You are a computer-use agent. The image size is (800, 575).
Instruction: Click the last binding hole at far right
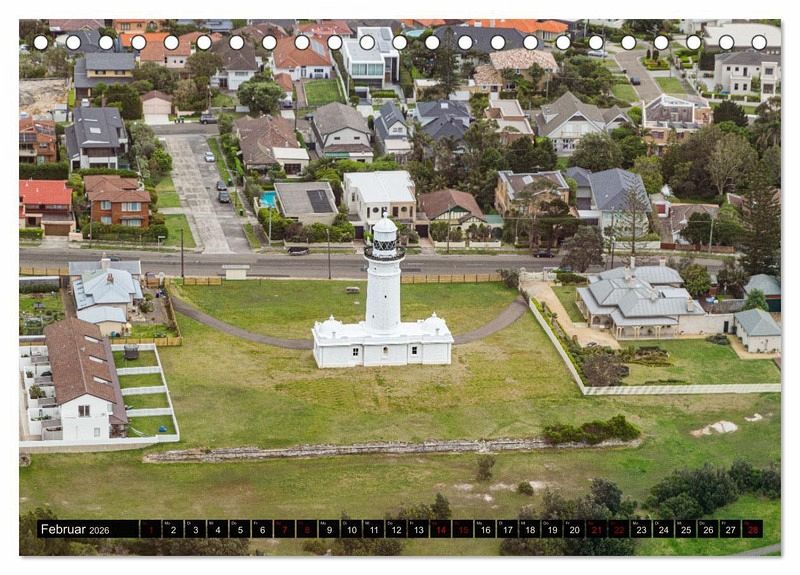pyautogui.click(x=759, y=43)
